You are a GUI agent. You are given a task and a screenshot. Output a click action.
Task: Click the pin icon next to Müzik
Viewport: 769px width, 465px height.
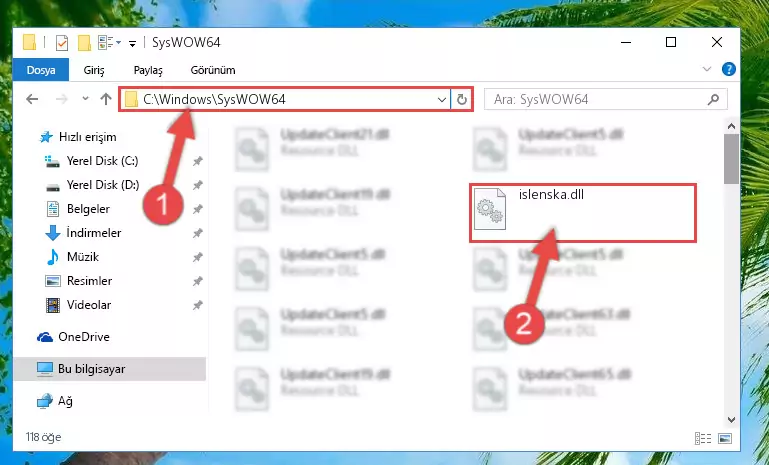point(198,257)
